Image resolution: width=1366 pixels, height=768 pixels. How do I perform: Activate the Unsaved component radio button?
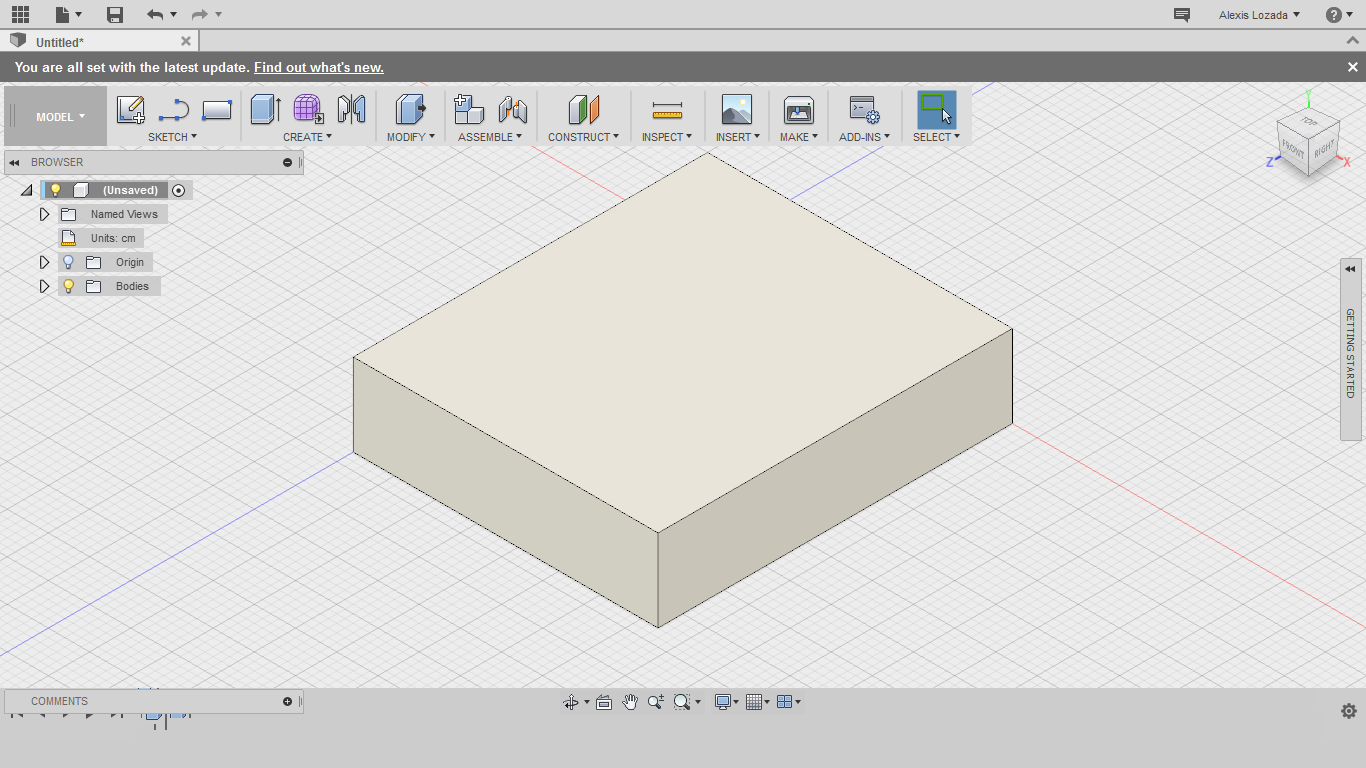tap(179, 190)
